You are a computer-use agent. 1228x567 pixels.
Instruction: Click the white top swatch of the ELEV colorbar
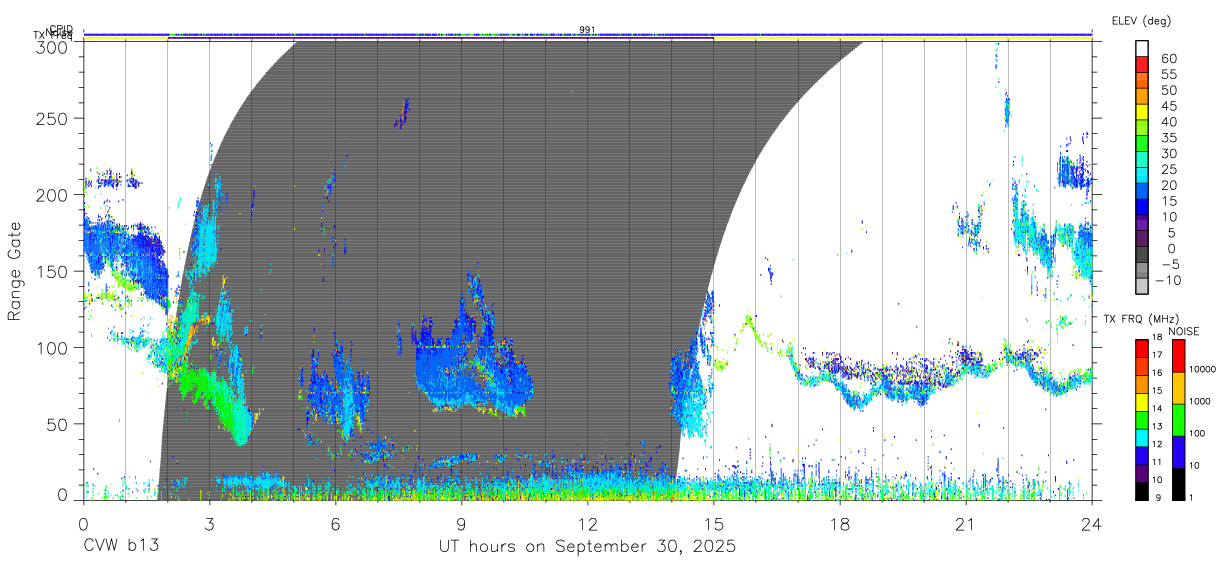point(1143,48)
